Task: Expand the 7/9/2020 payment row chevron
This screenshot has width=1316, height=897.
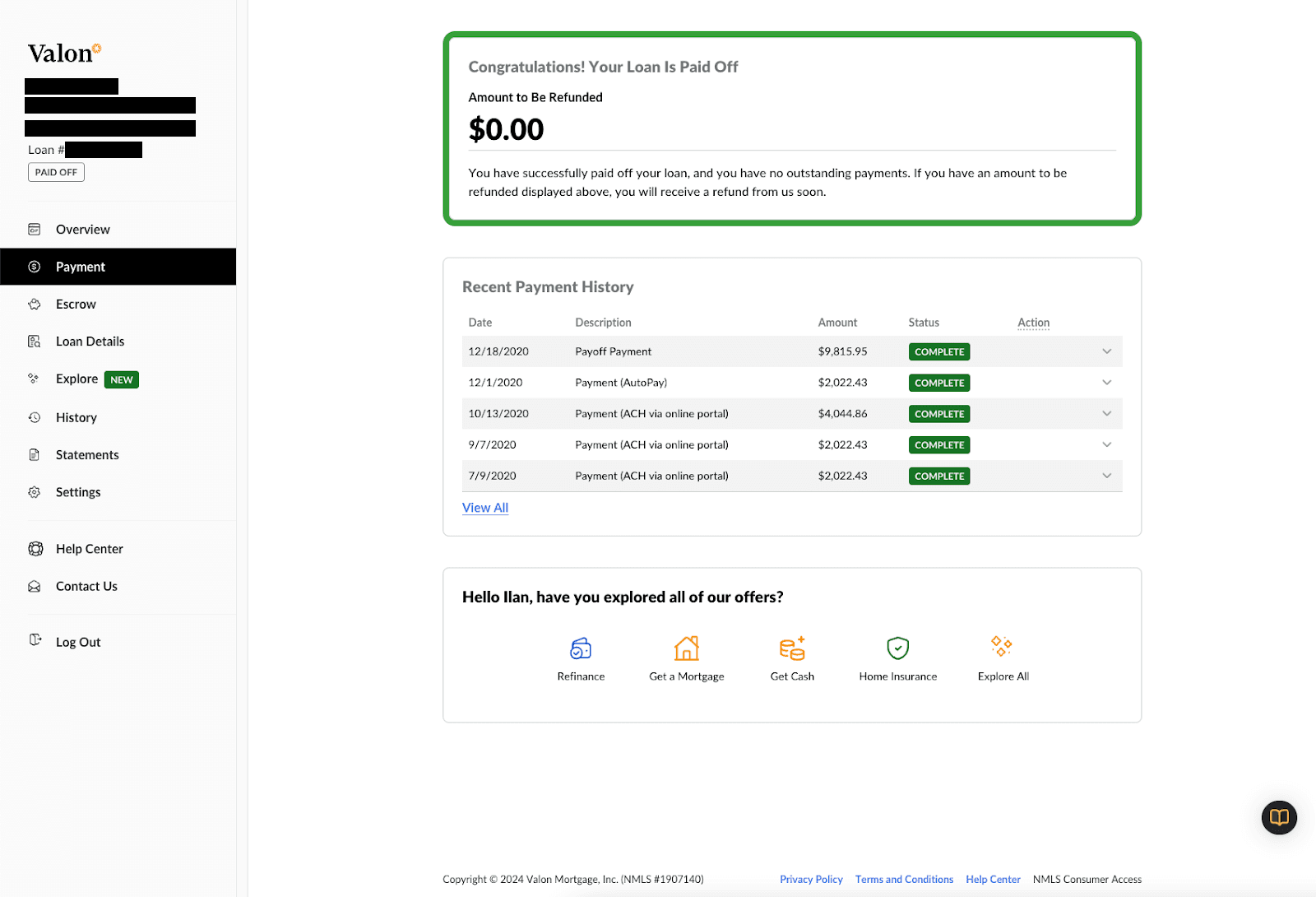Action: point(1106,476)
